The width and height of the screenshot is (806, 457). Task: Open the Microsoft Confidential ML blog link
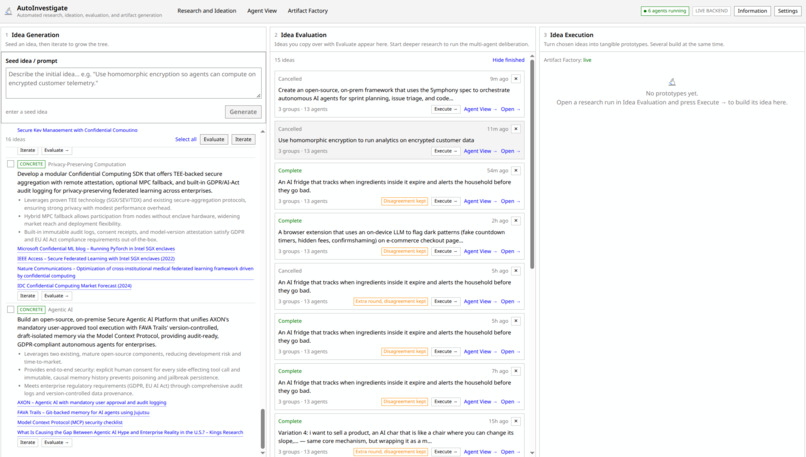[x=96, y=249]
